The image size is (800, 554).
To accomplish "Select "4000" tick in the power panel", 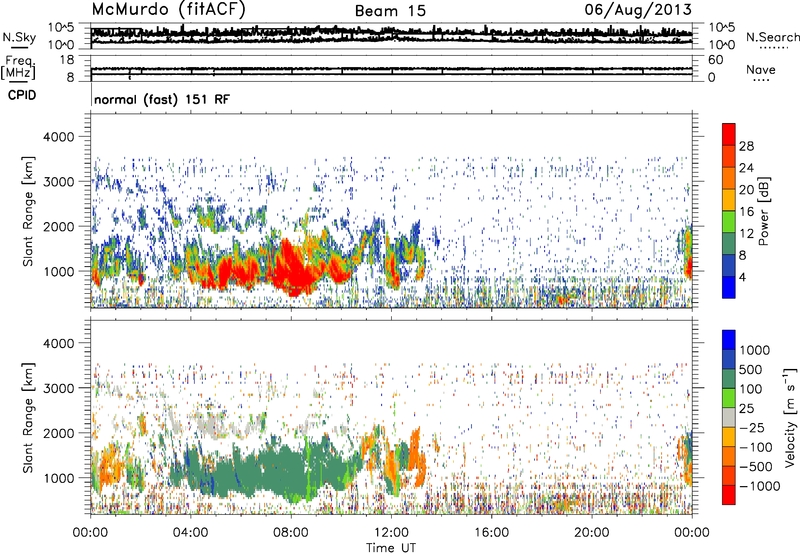I will [59, 137].
